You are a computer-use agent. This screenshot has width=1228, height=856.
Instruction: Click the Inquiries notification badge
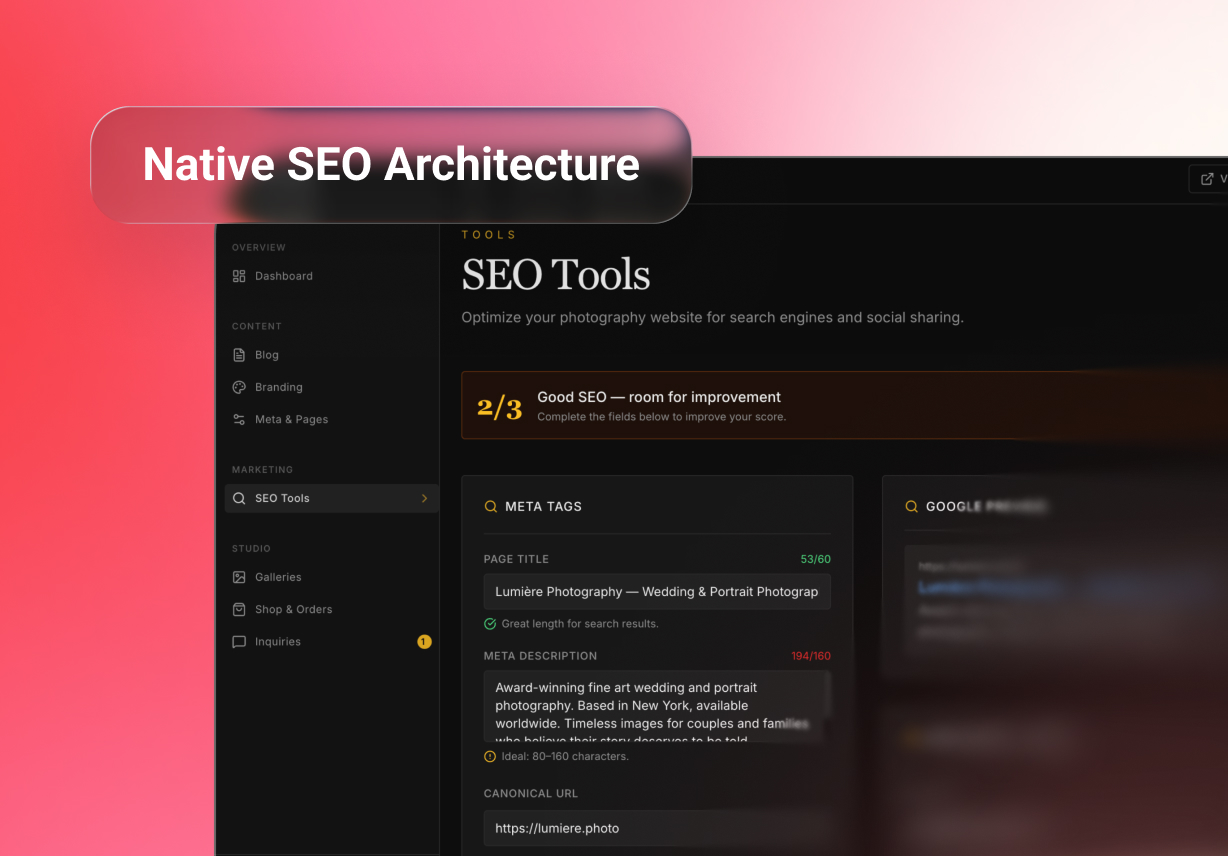424,642
